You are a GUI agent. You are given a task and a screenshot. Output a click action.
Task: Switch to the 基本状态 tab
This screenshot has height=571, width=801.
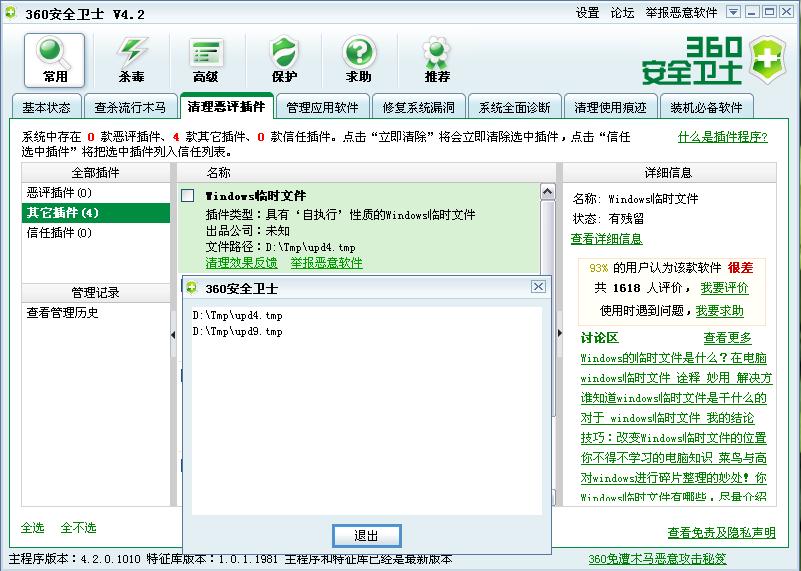46,107
